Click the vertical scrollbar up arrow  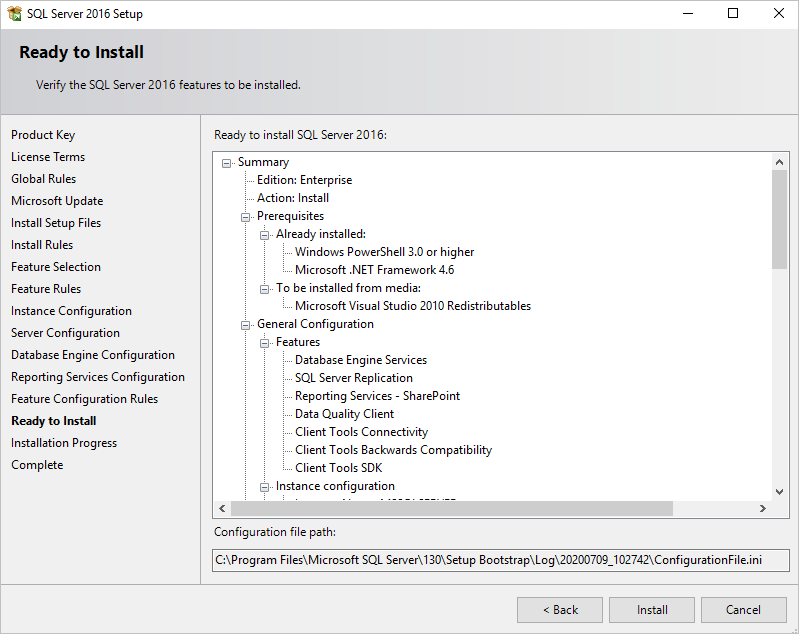click(779, 162)
